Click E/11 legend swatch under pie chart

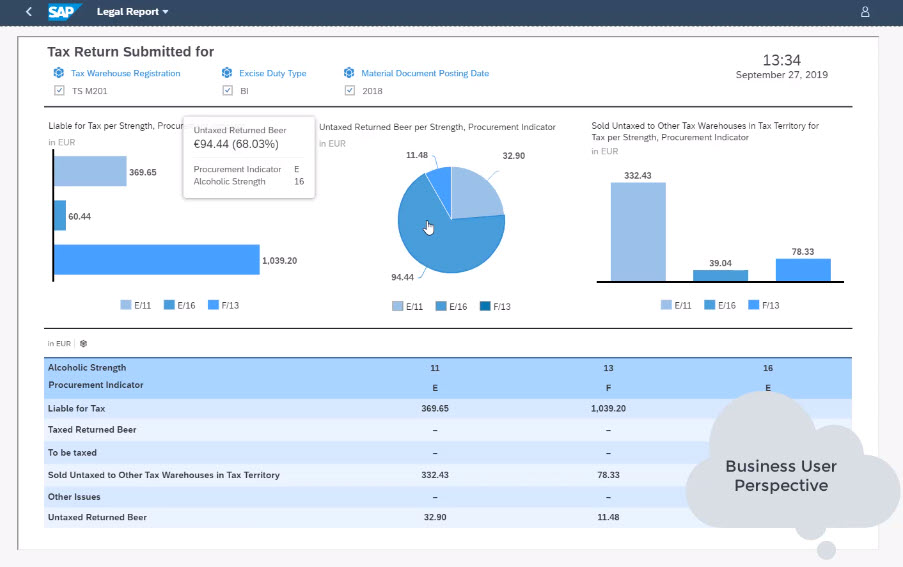397,306
